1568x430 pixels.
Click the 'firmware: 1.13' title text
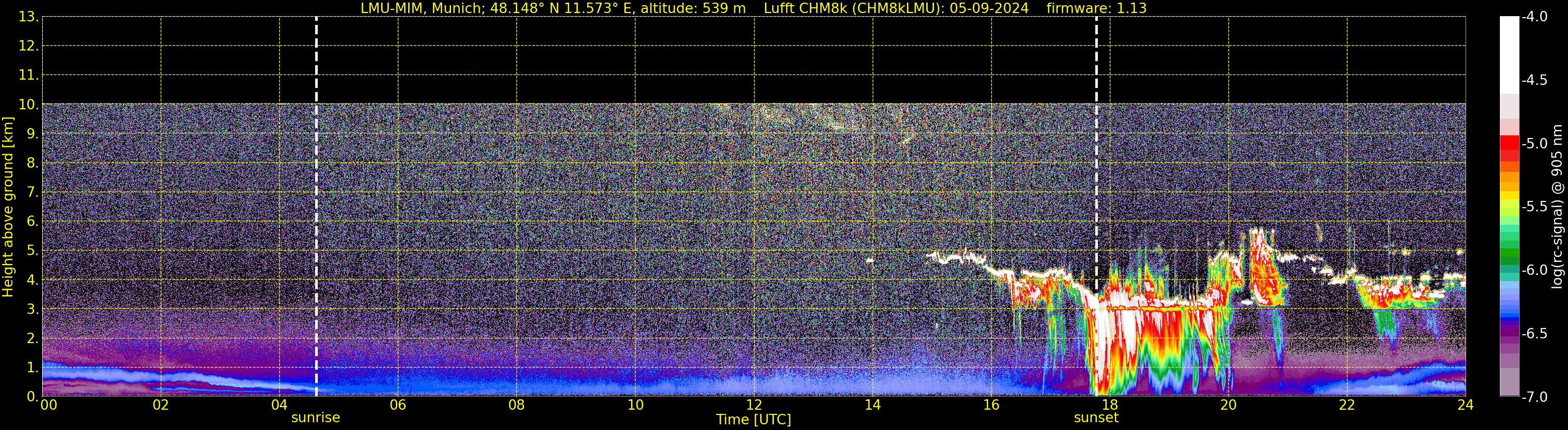1096,8
